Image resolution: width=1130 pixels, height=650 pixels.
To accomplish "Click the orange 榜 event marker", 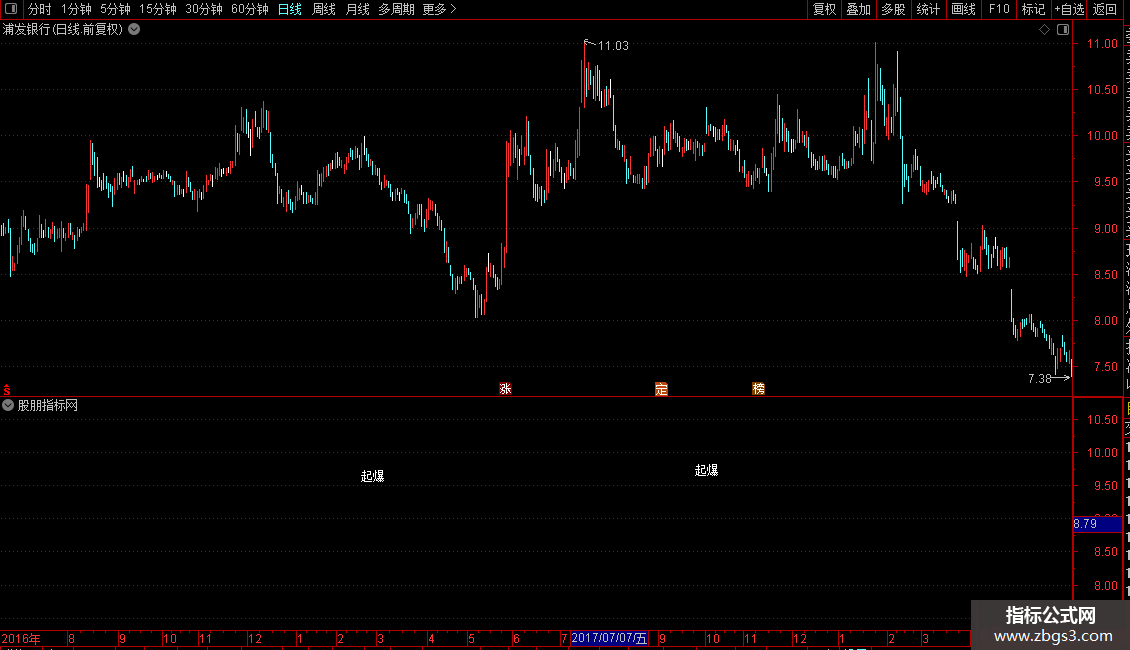I will coord(758,389).
